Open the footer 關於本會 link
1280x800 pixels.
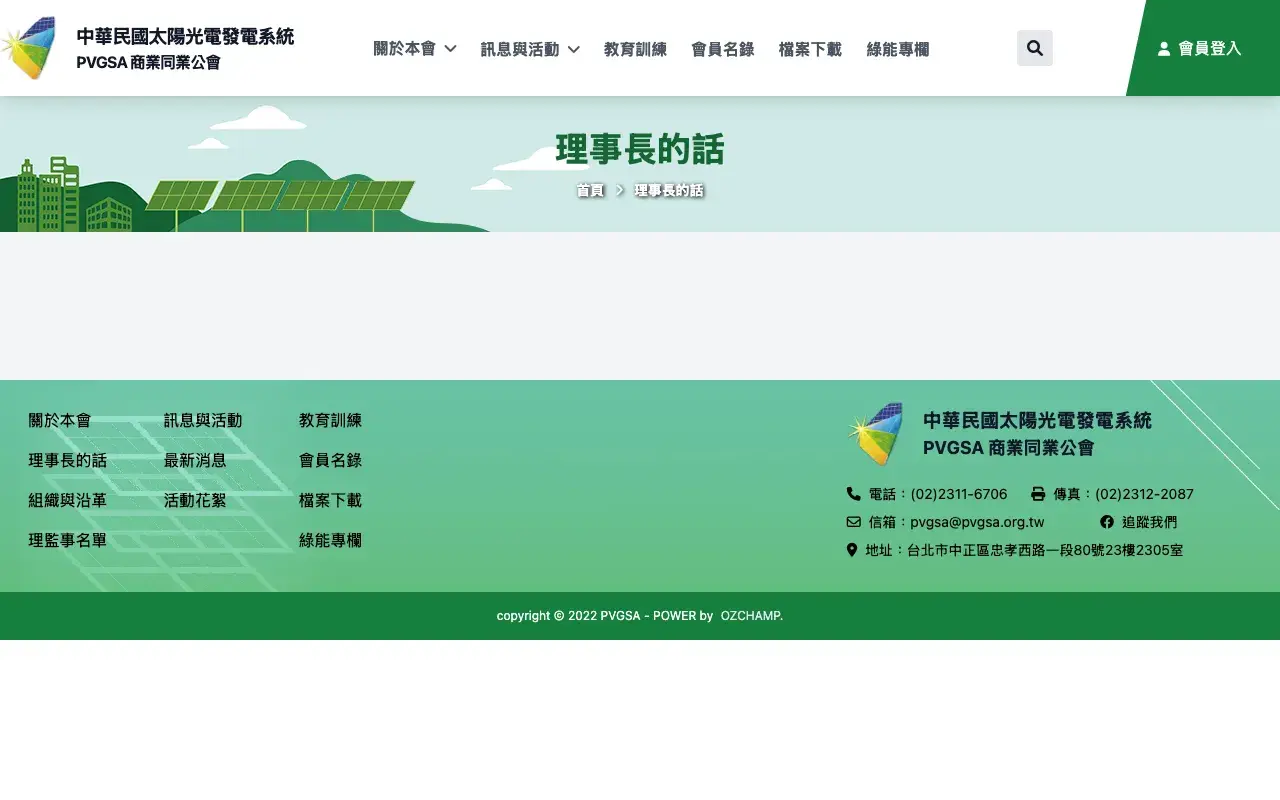pos(60,420)
